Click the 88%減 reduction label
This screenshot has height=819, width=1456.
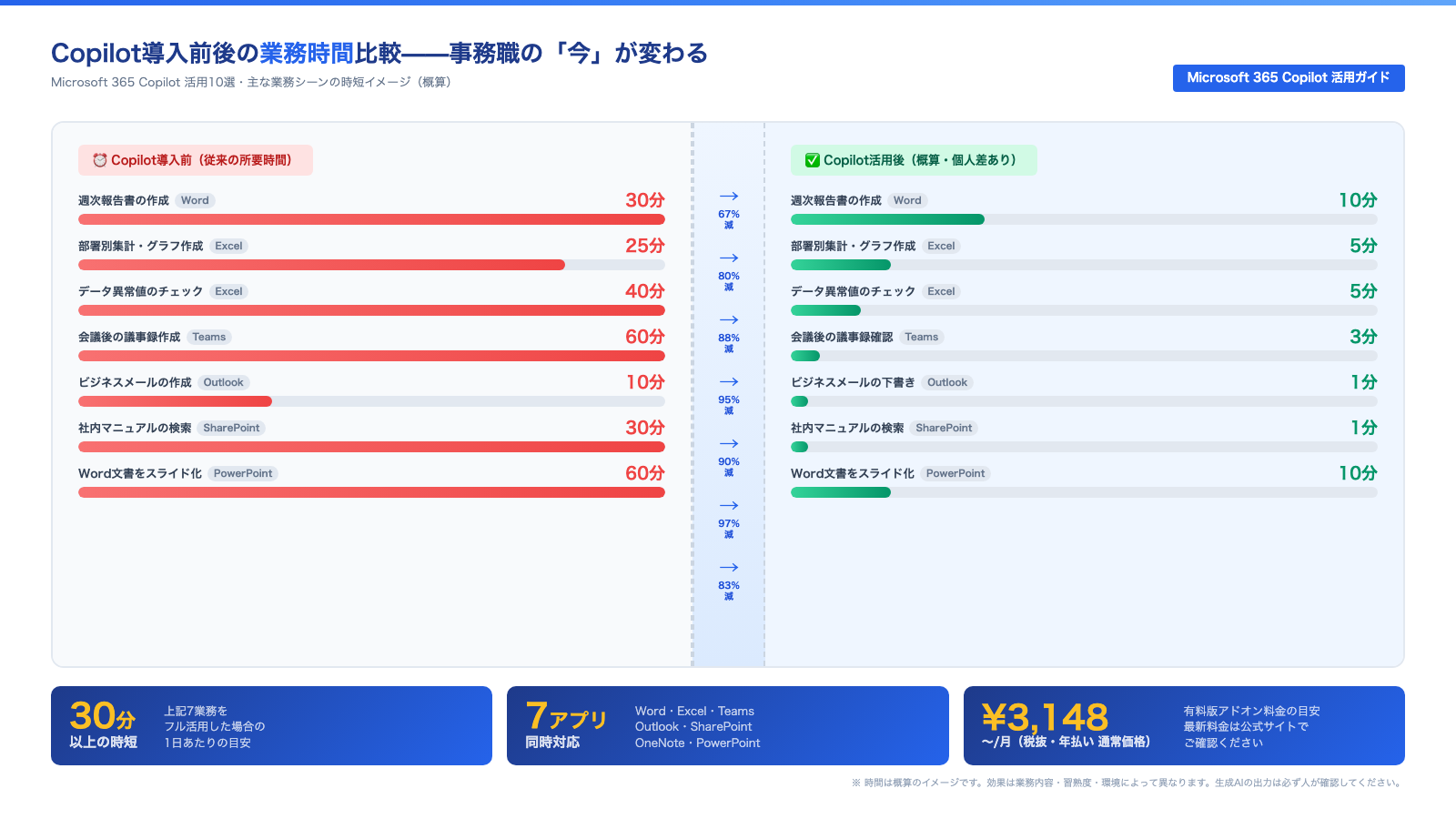tap(729, 343)
